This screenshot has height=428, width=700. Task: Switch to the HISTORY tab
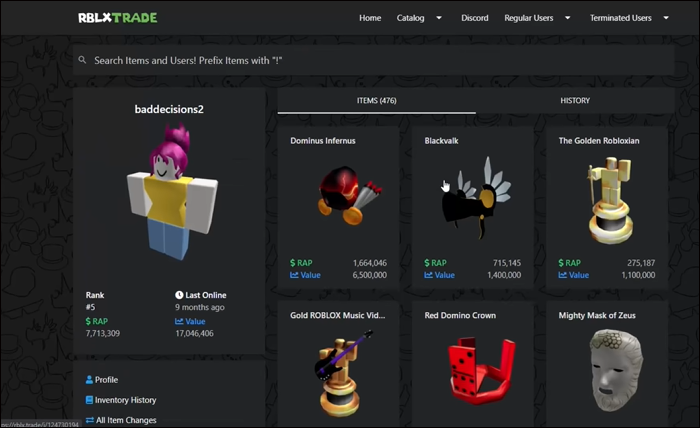(x=575, y=100)
